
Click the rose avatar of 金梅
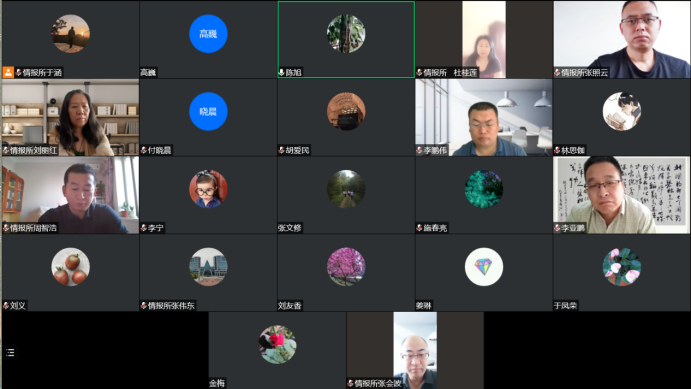277,345
